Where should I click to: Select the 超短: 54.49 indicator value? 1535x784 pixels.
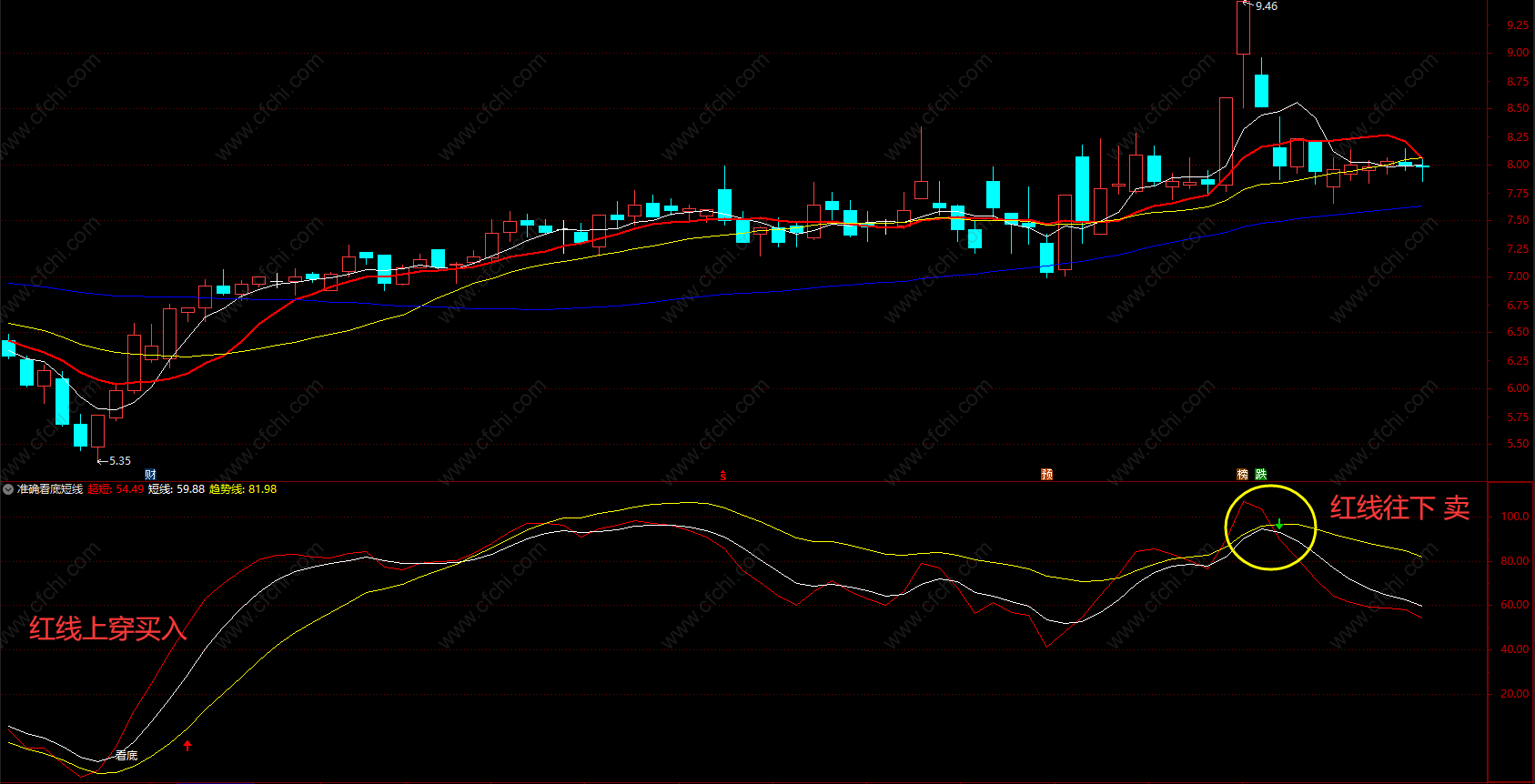click(116, 489)
